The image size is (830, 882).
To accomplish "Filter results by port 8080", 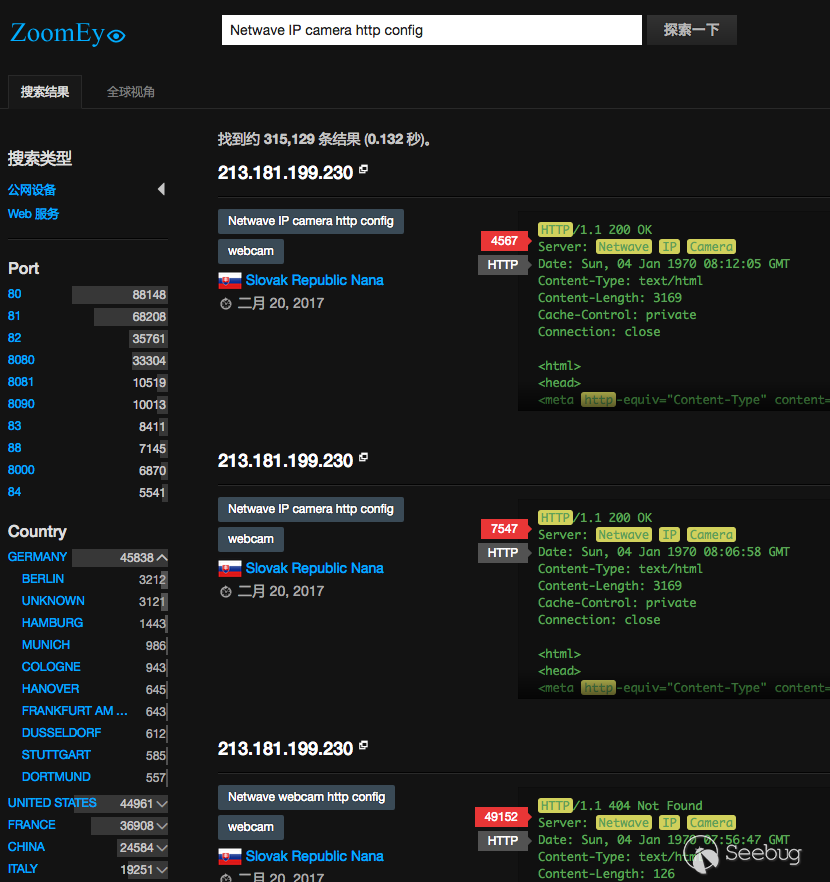I will 21,360.
